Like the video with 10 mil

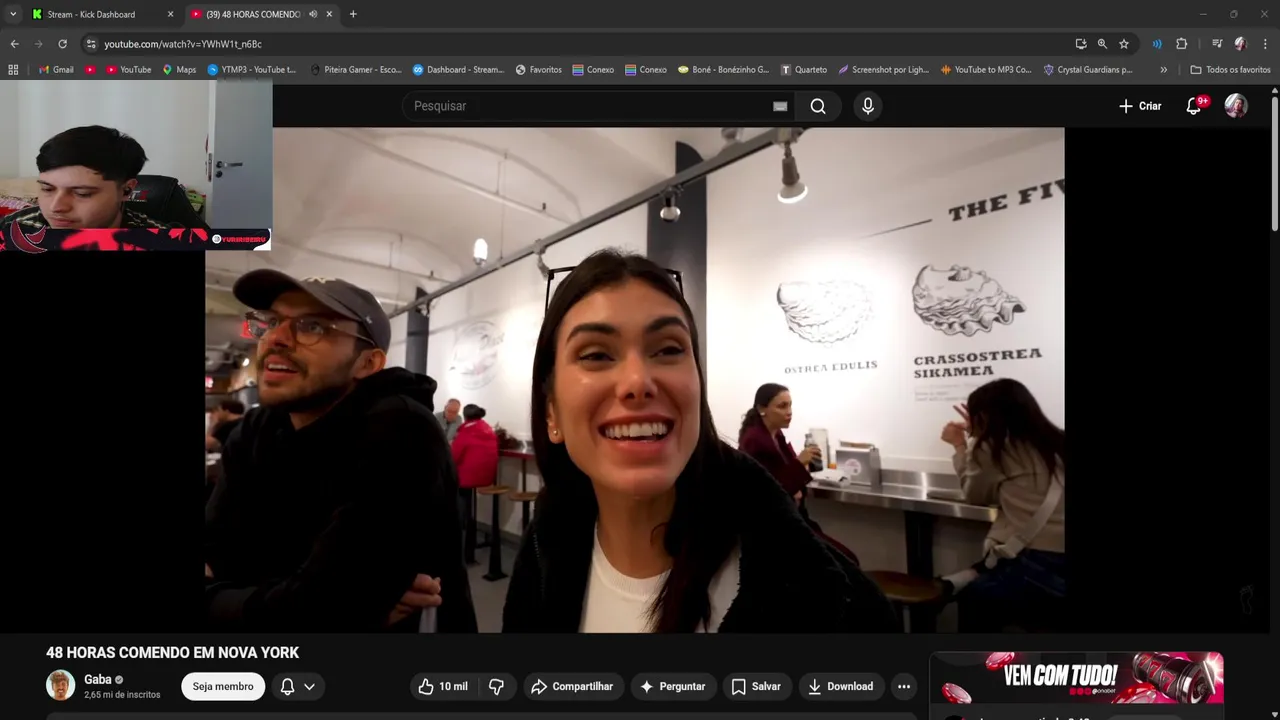[x=443, y=686]
